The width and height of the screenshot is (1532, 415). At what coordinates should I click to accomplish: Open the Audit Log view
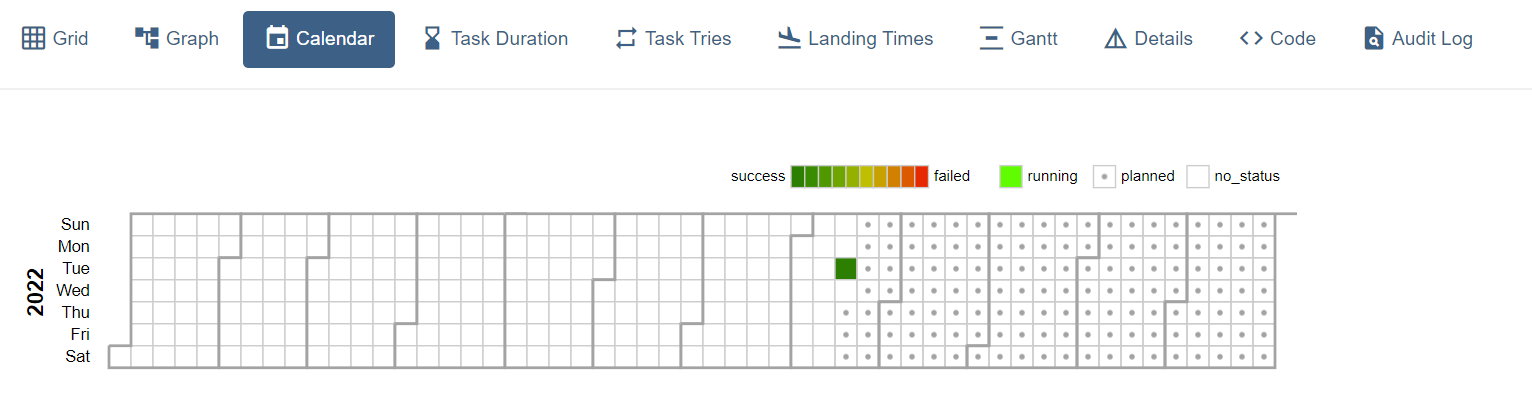tap(1419, 39)
